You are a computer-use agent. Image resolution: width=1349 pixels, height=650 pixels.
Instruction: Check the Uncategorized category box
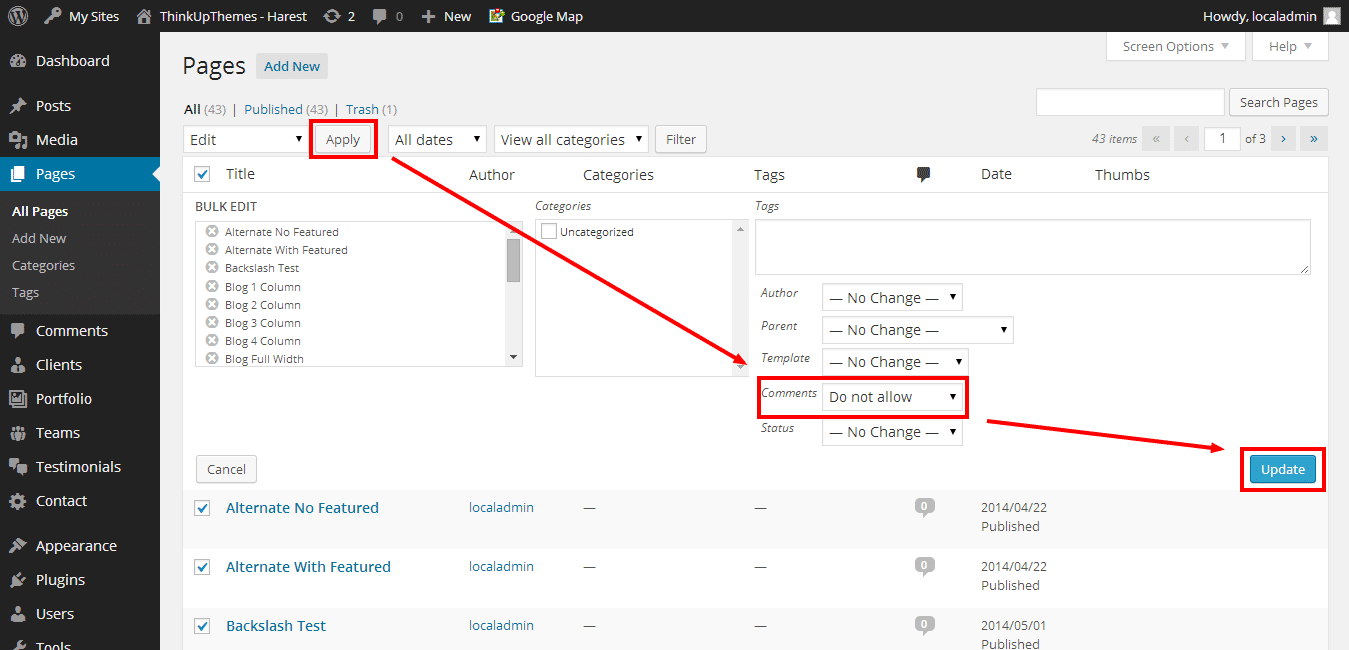[549, 232]
